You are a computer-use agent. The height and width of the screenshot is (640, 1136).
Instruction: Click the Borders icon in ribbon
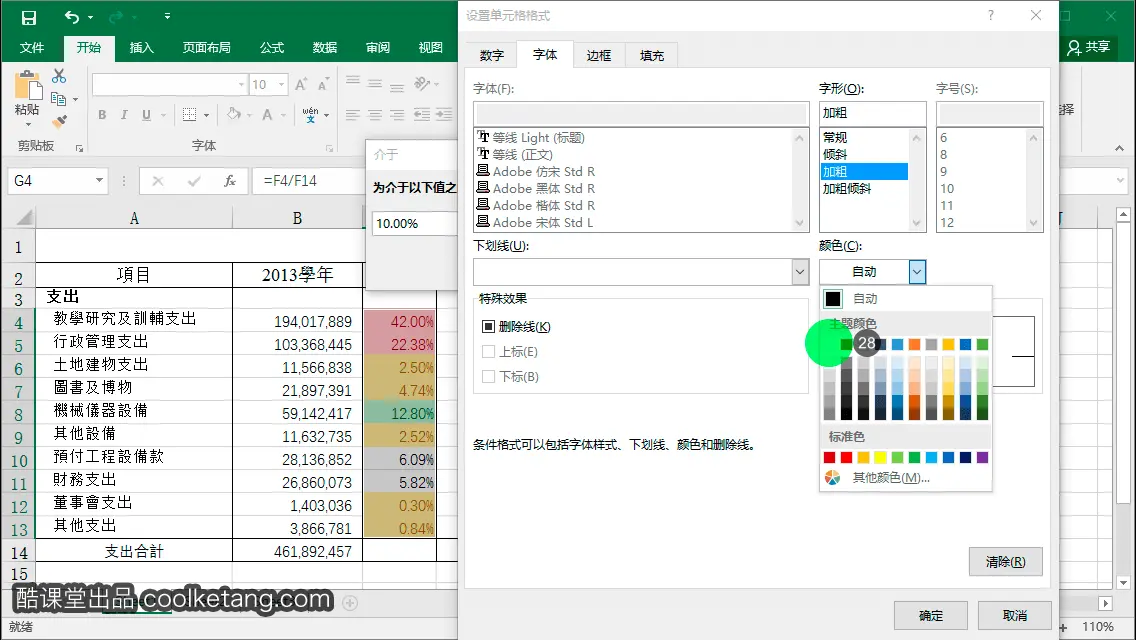pos(190,115)
